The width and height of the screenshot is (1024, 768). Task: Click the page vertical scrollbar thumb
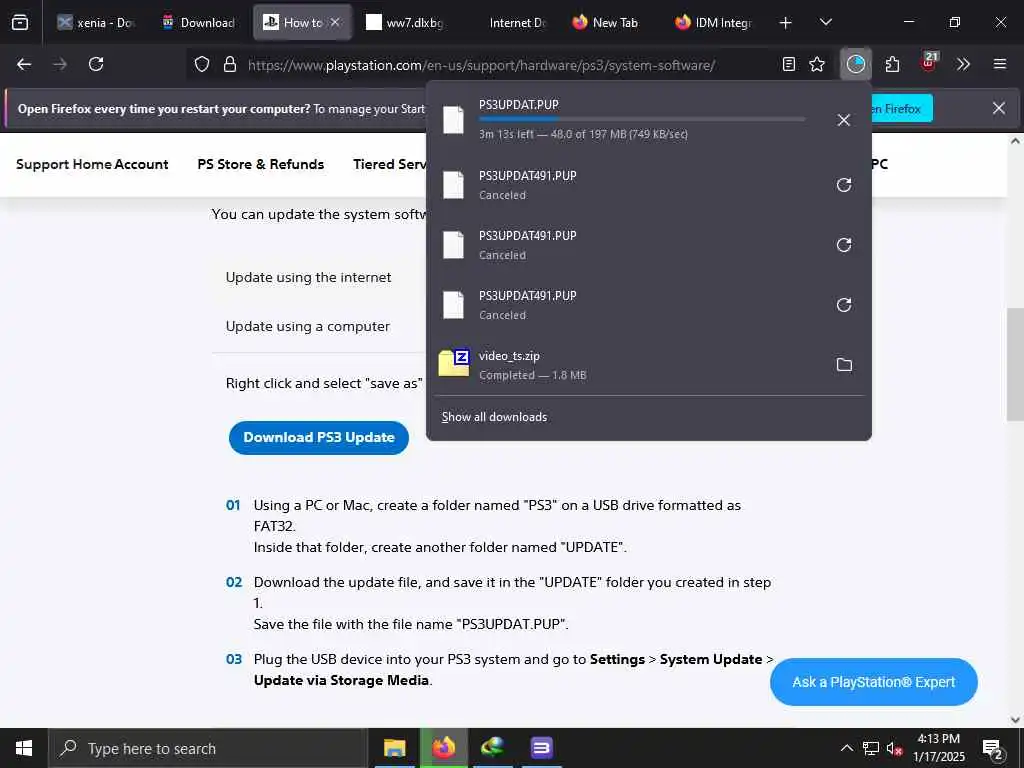(1015, 364)
